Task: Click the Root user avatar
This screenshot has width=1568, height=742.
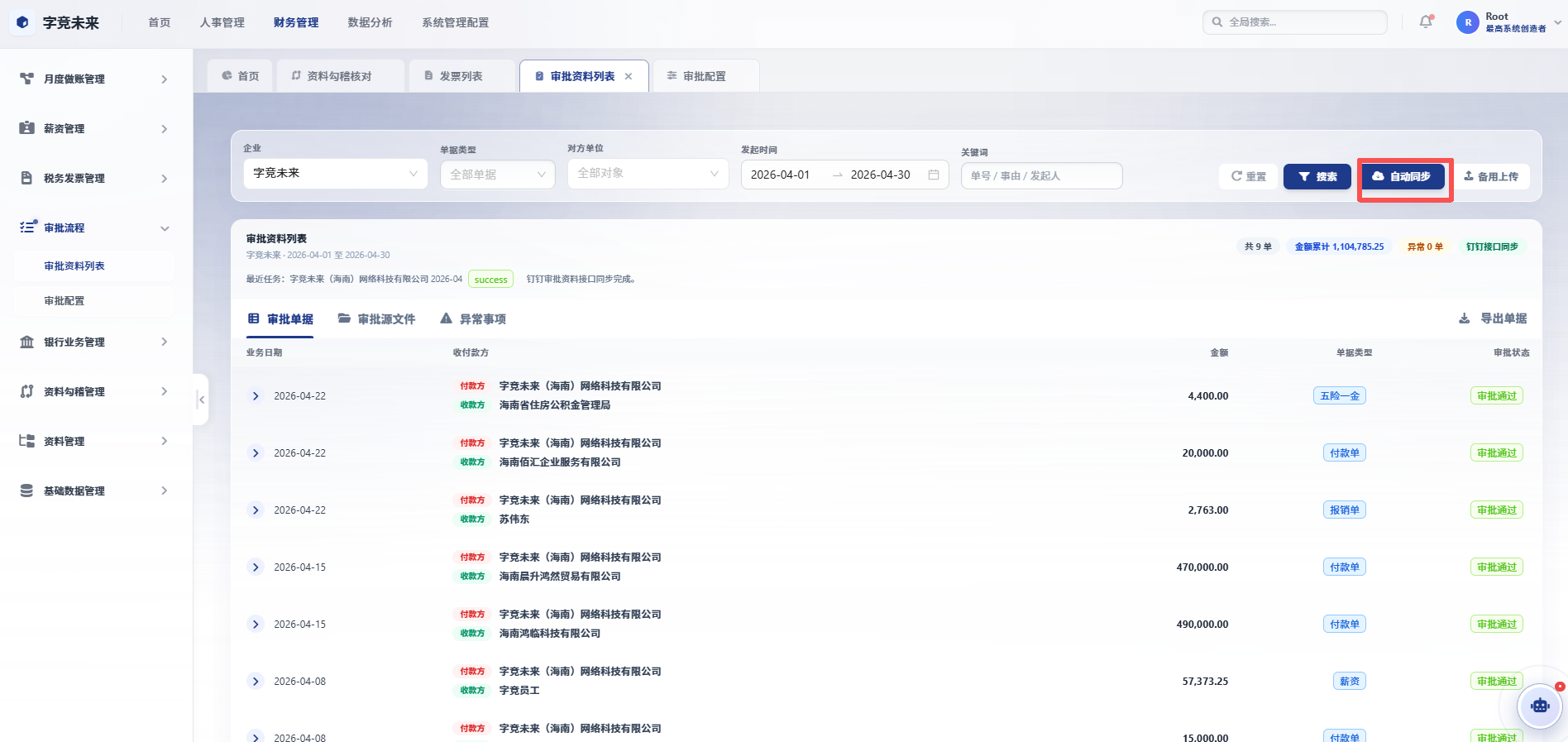Action: pyautogui.click(x=1468, y=22)
